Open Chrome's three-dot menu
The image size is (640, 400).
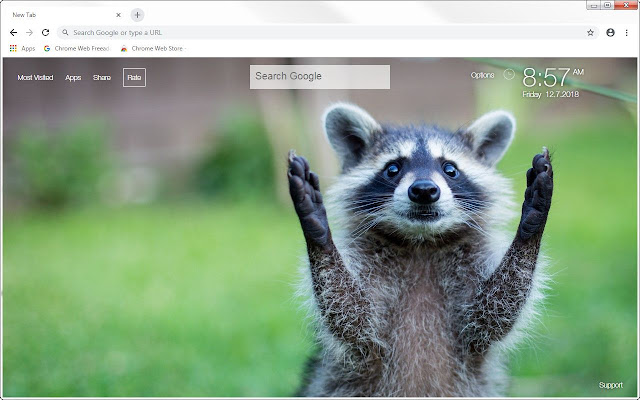(627, 33)
